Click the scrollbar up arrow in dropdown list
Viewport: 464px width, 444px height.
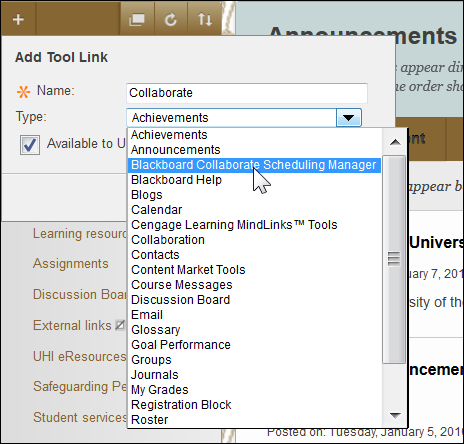click(395, 142)
